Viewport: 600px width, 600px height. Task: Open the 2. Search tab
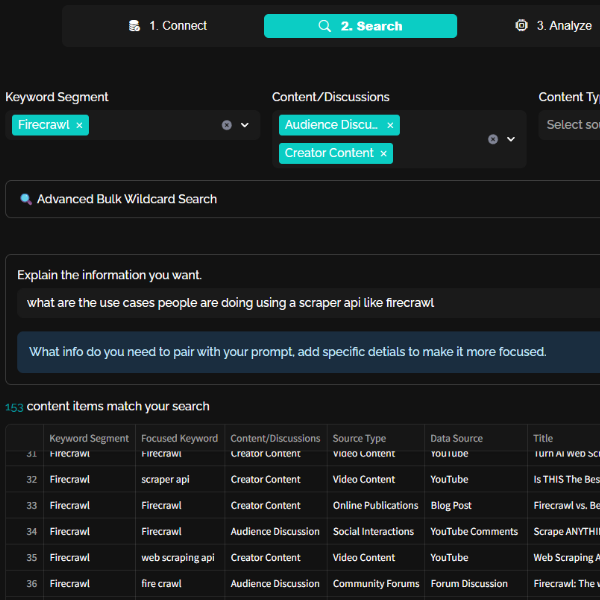(x=360, y=26)
